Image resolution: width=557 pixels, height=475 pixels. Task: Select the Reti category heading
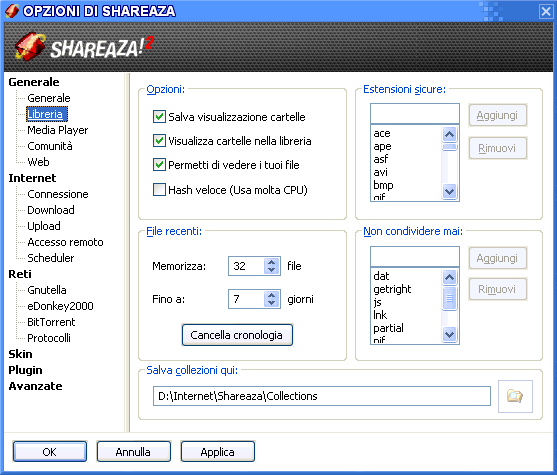[x=20, y=274]
